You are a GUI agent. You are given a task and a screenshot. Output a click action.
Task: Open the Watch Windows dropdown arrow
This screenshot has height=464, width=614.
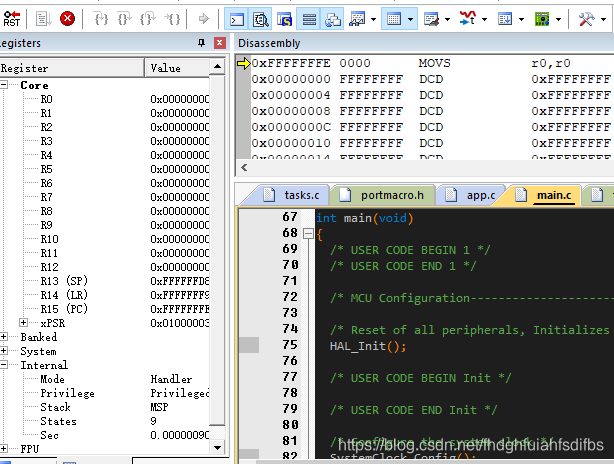(373, 19)
